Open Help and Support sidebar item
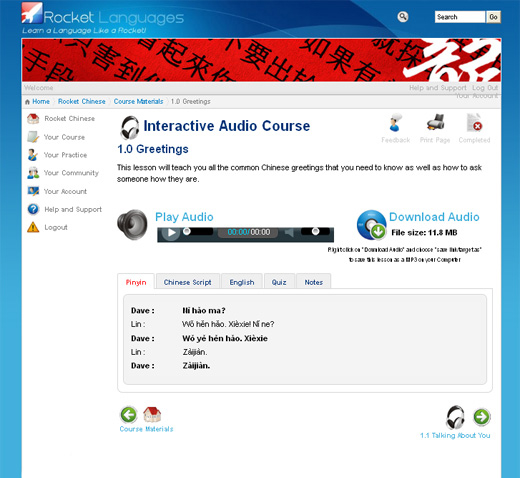The height and width of the screenshot is (478, 520). point(73,209)
